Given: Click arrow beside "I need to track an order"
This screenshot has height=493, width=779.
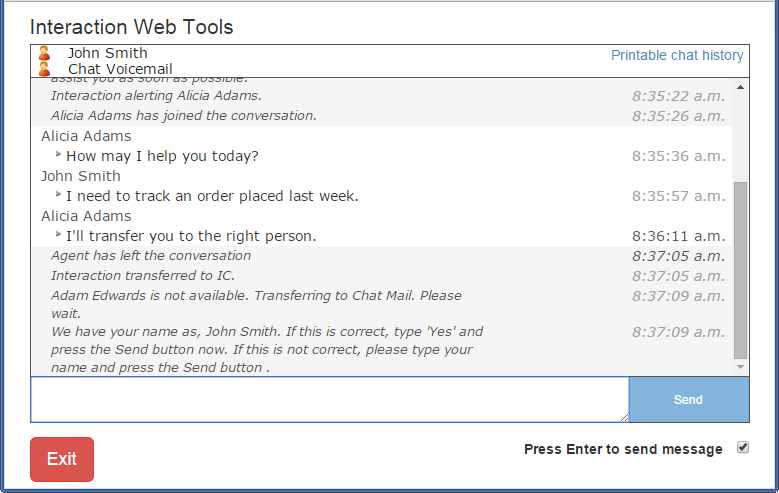Looking at the screenshot, I should 58,195.
